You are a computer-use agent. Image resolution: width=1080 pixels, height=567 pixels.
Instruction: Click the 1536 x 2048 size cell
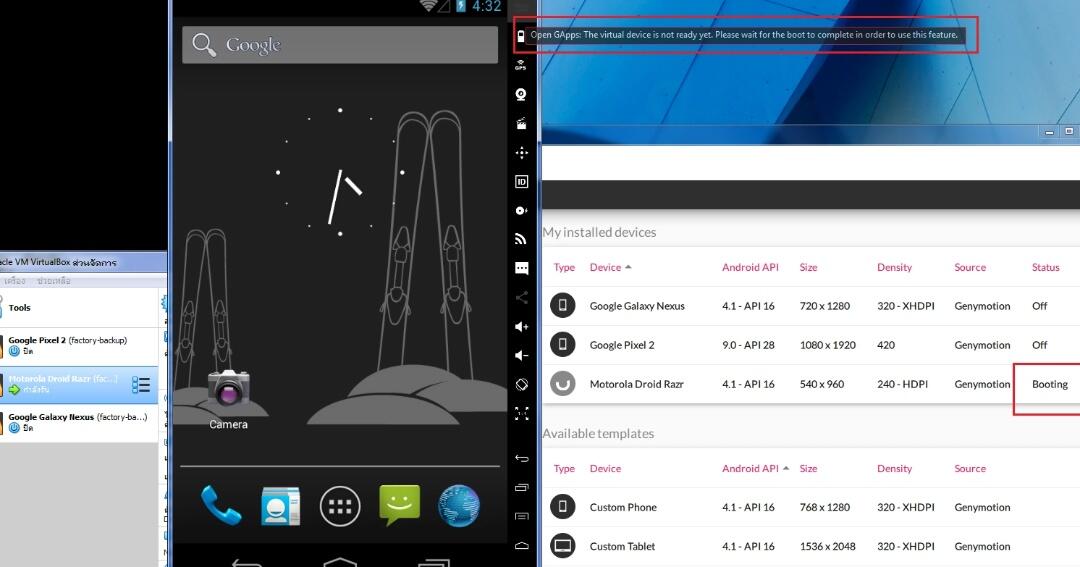tap(827, 546)
